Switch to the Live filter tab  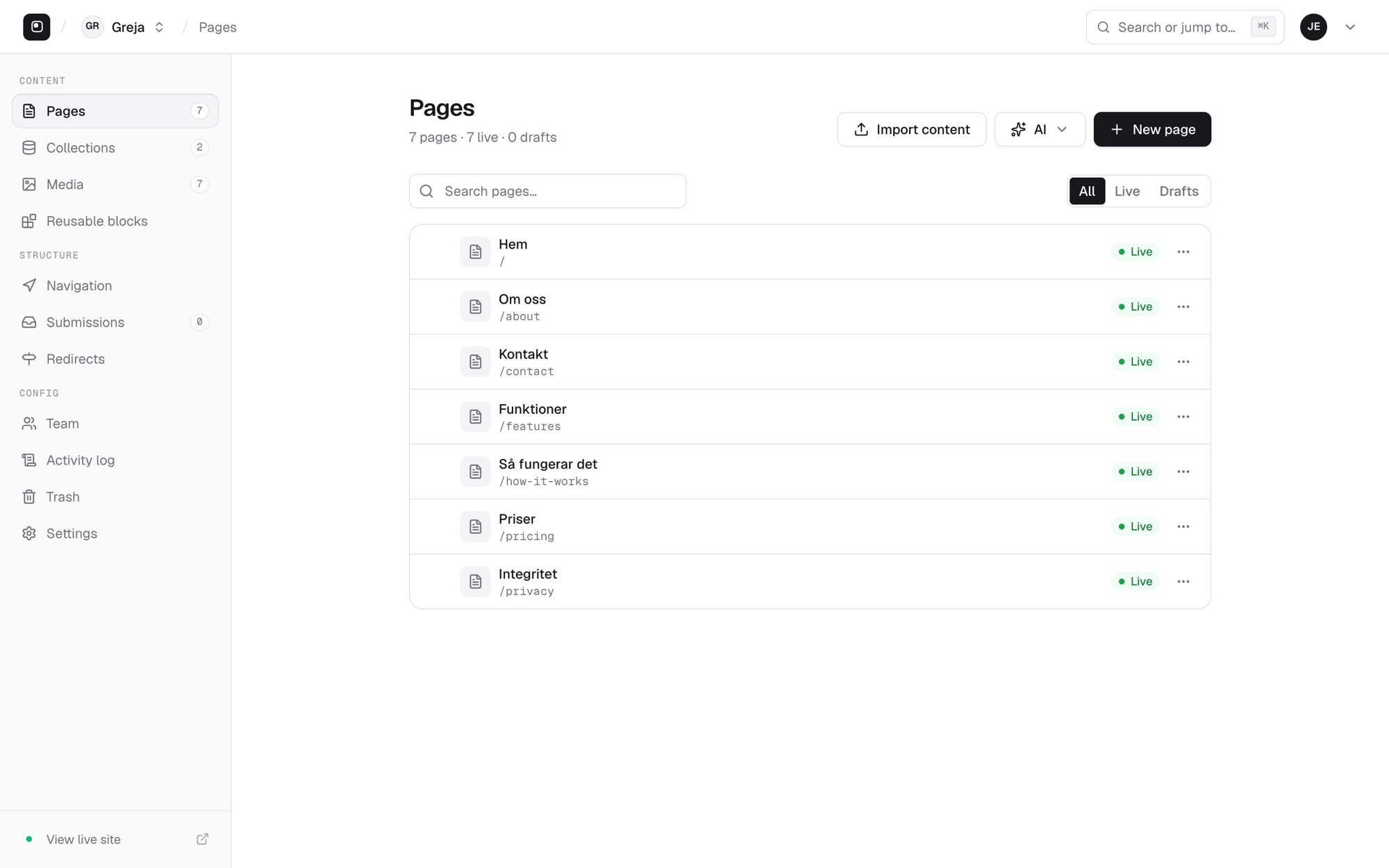(x=1126, y=191)
